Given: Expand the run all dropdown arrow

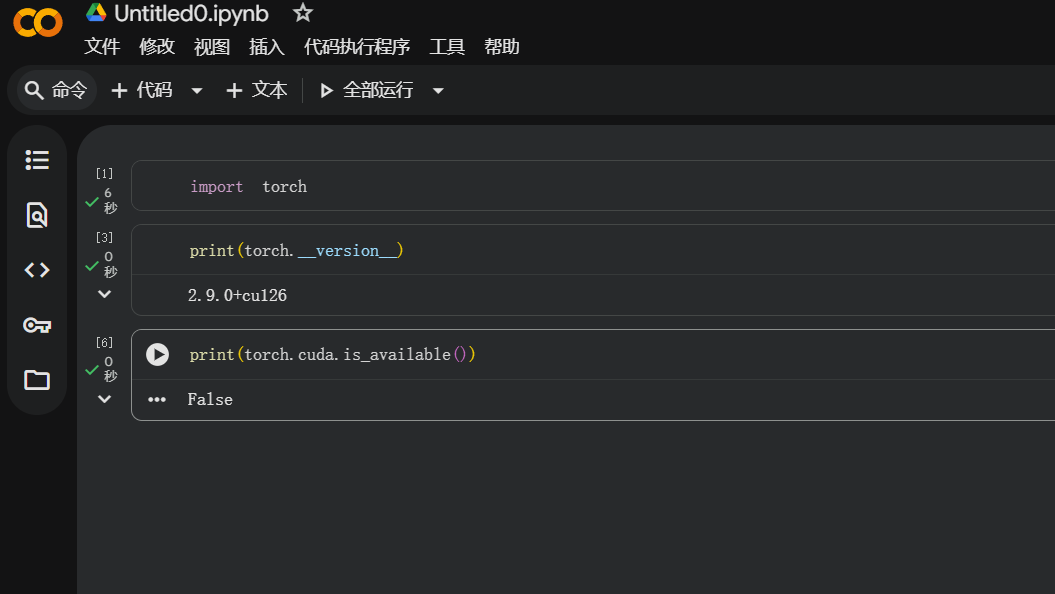Looking at the screenshot, I should (438, 90).
